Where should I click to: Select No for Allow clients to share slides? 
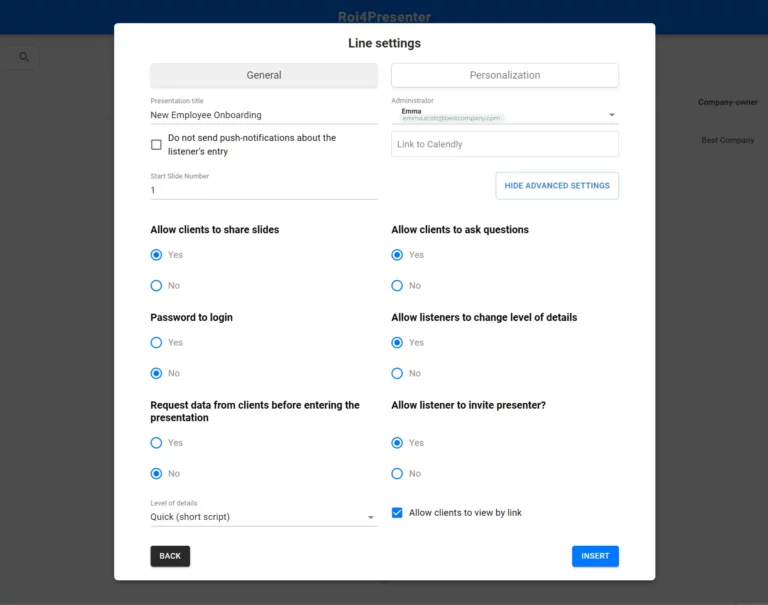click(156, 286)
